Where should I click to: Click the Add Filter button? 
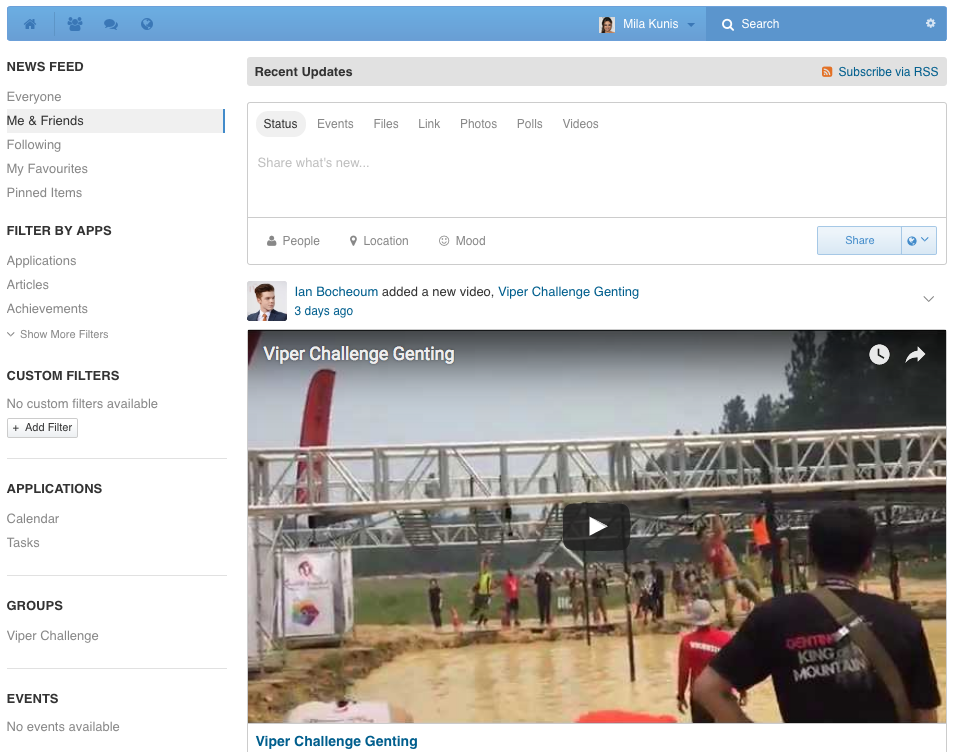click(x=42, y=427)
